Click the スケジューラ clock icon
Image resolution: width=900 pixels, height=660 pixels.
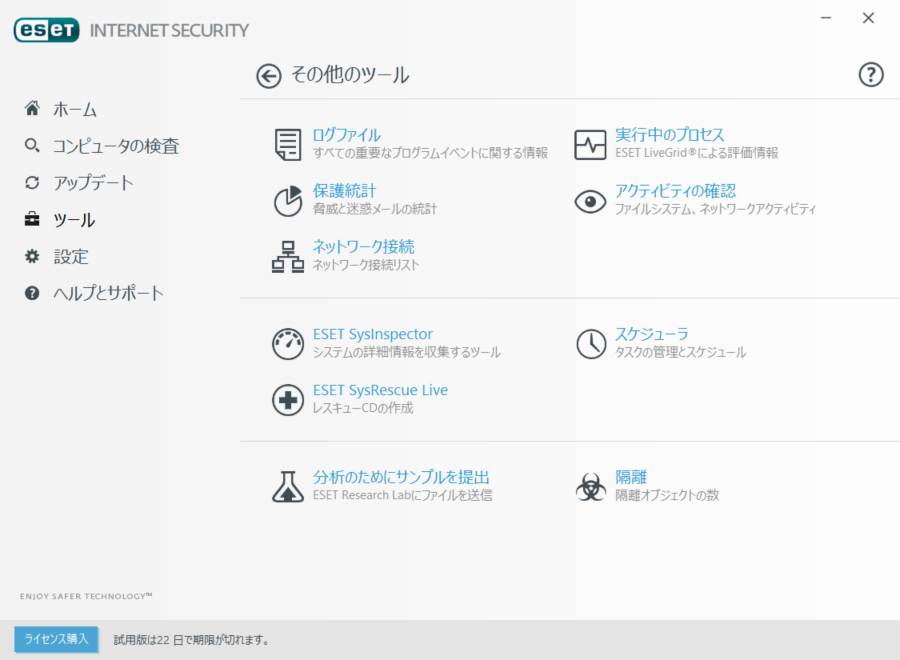(x=591, y=344)
